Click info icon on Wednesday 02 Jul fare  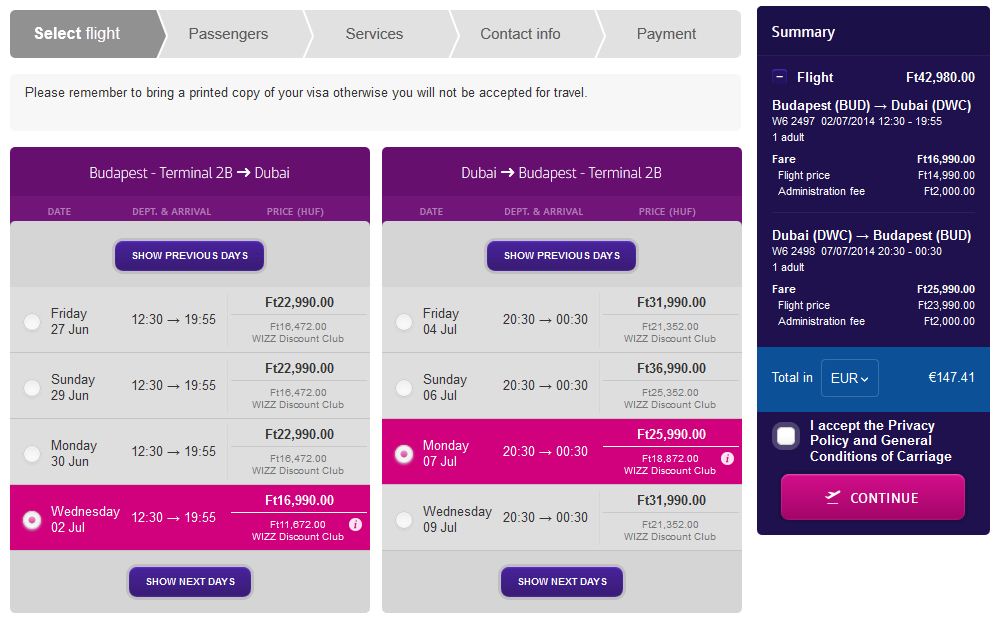[x=355, y=524]
